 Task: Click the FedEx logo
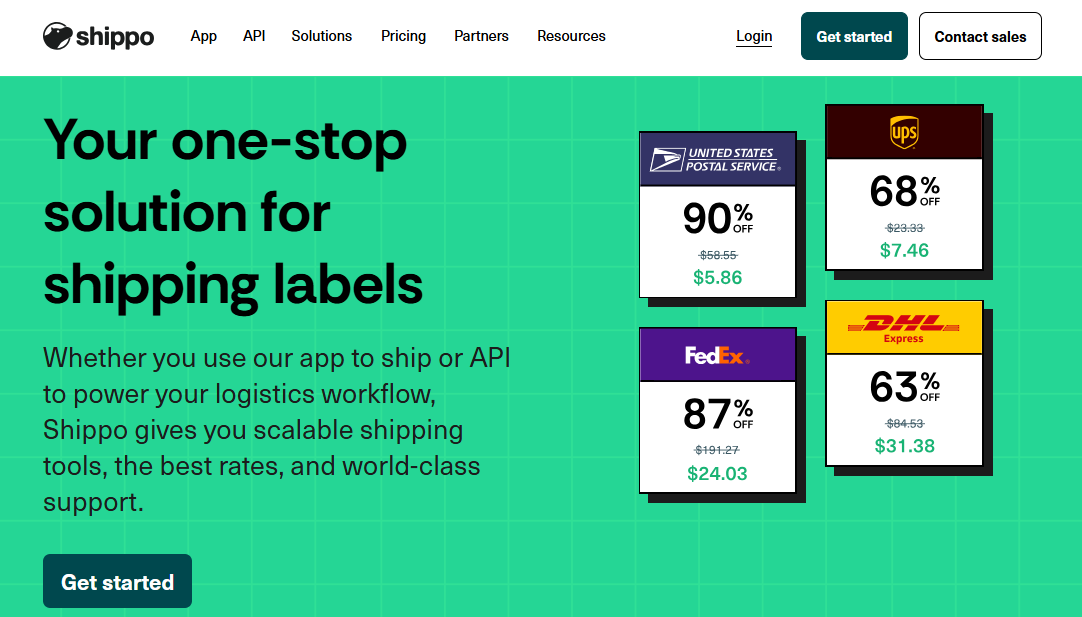[717, 355]
